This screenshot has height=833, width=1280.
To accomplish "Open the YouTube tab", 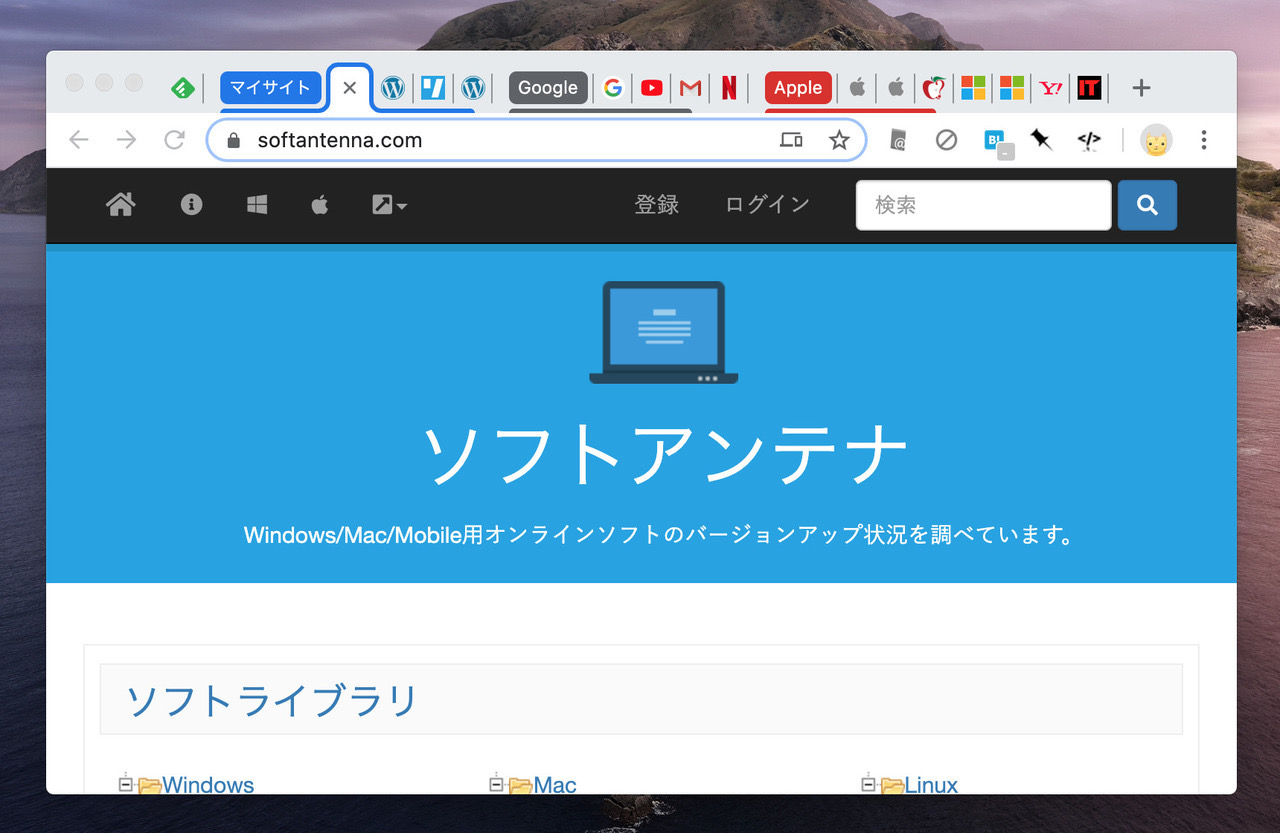I will pos(651,88).
